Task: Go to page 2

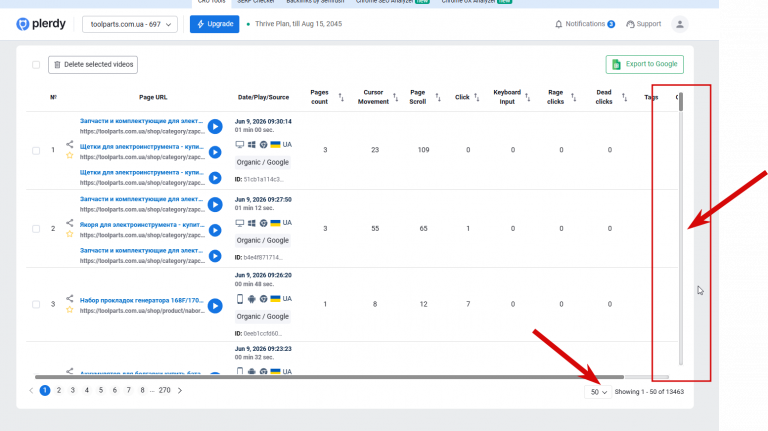Action: click(x=59, y=390)
